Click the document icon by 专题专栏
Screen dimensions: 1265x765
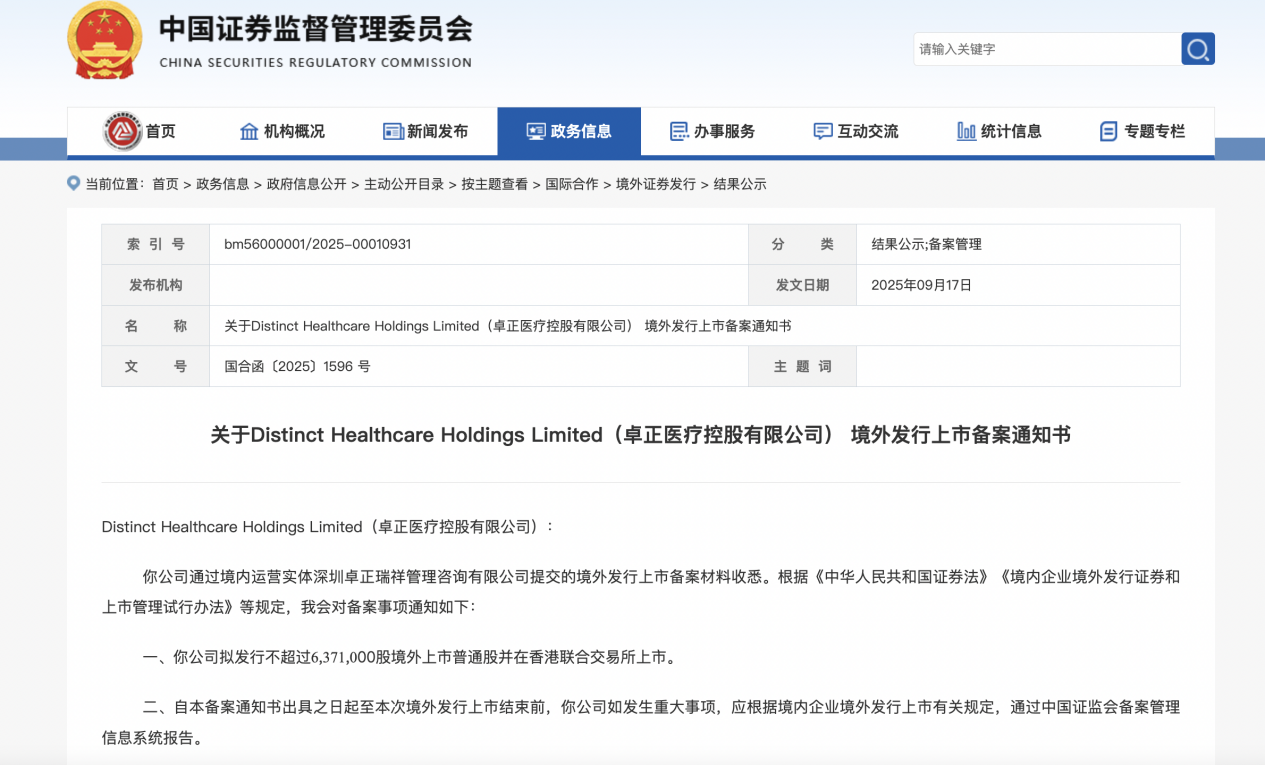click(x=1108, y=132)
